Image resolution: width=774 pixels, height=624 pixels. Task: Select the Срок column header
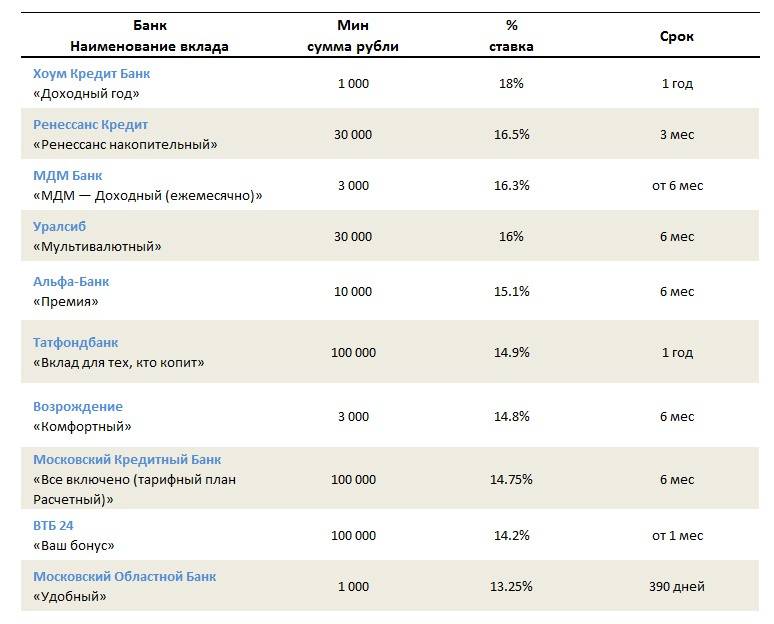point(677,37)
